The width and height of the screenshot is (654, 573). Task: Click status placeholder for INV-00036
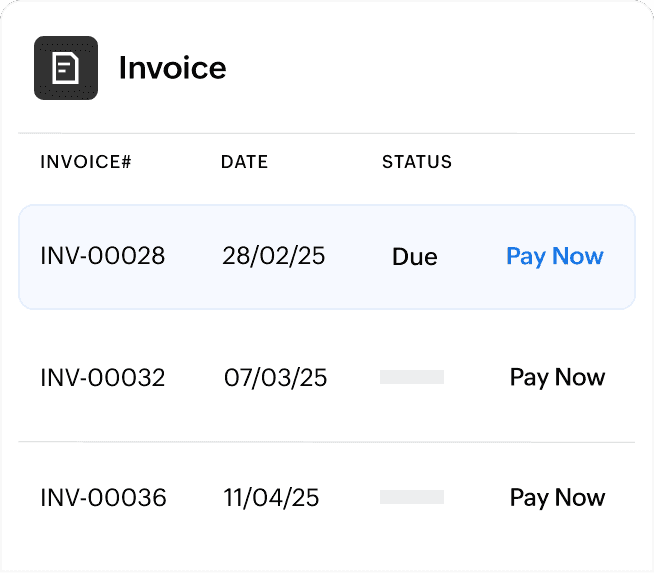412,497
